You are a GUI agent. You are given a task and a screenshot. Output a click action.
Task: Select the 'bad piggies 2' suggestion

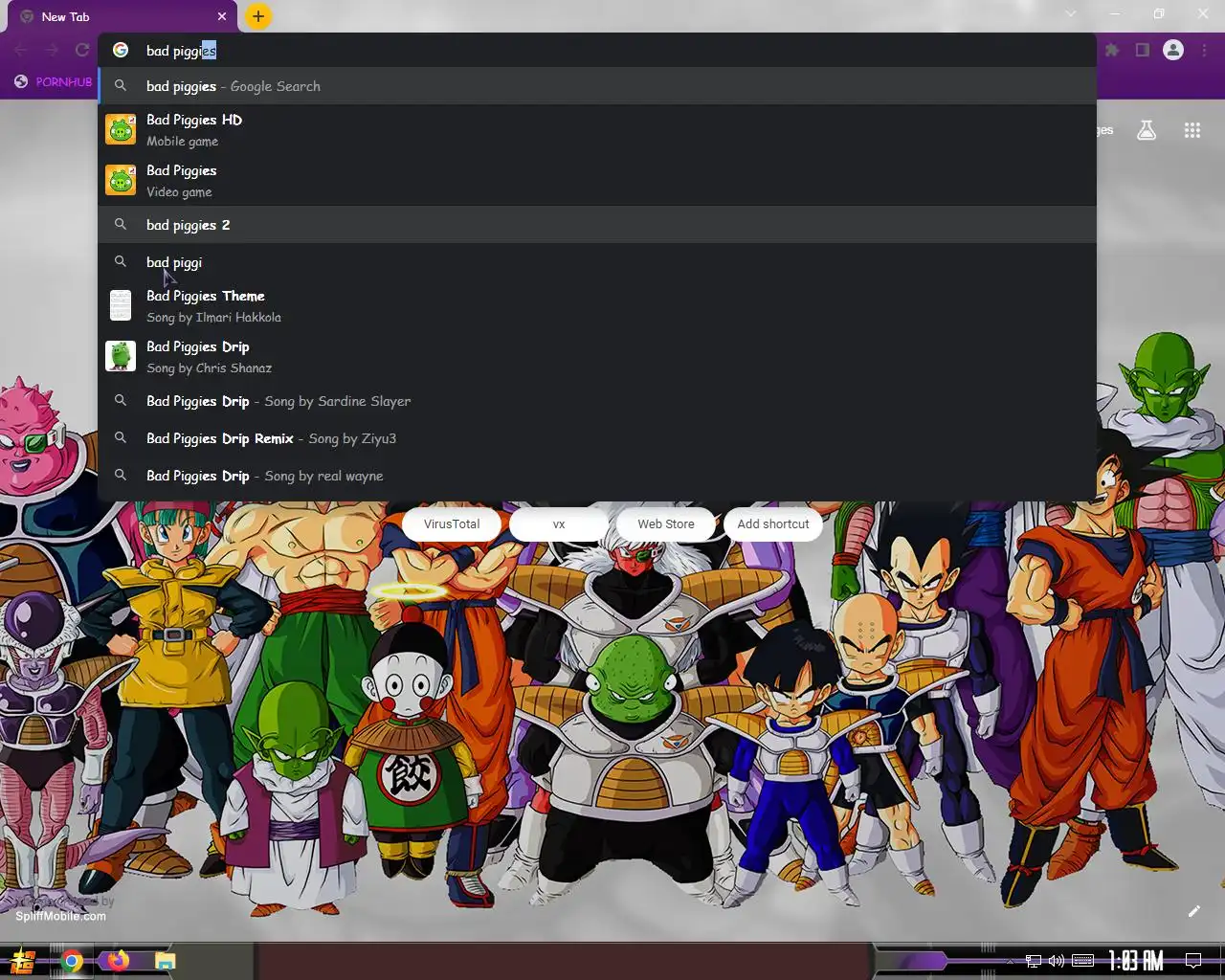(597, 225)
